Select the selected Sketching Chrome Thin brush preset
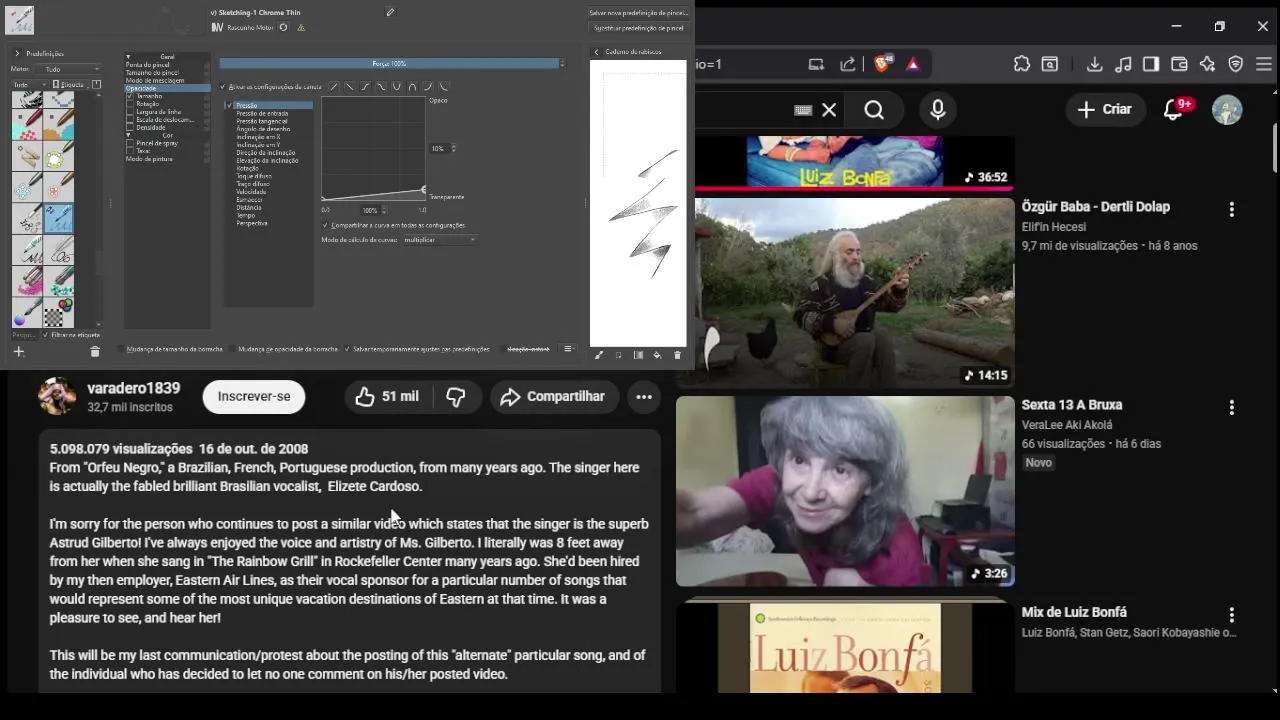1280x720 pixels. [59, 218]
